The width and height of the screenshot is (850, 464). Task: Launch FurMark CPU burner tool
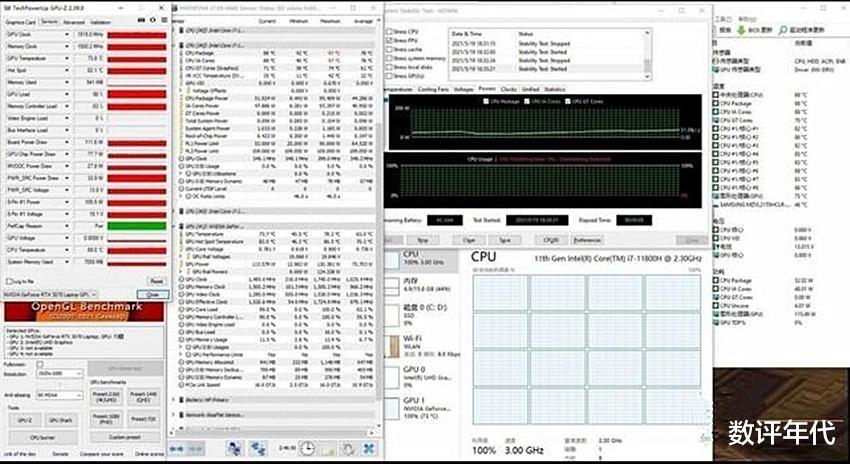coord(43,437)
